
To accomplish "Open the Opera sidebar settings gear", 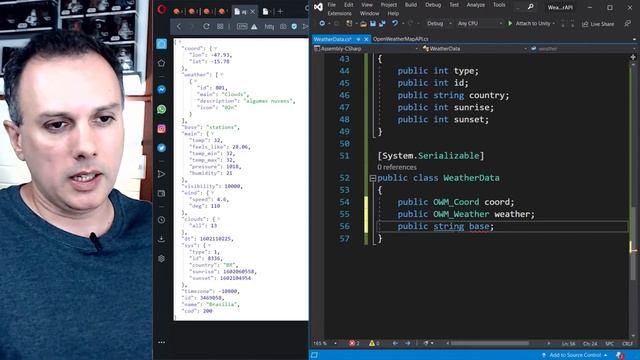I will tap(162, 258).
